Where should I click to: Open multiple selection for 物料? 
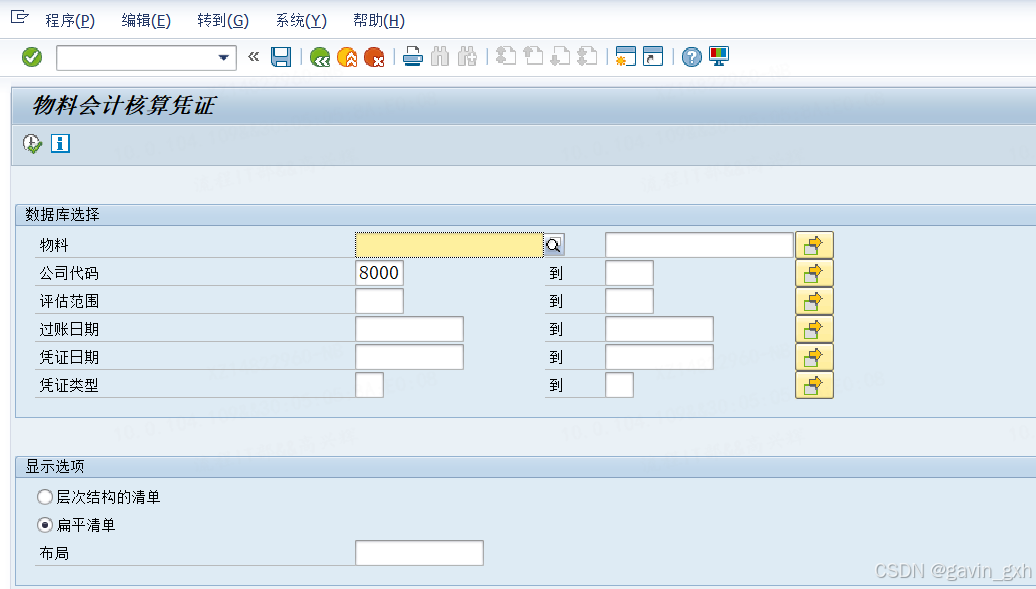[x=814, y=245]
